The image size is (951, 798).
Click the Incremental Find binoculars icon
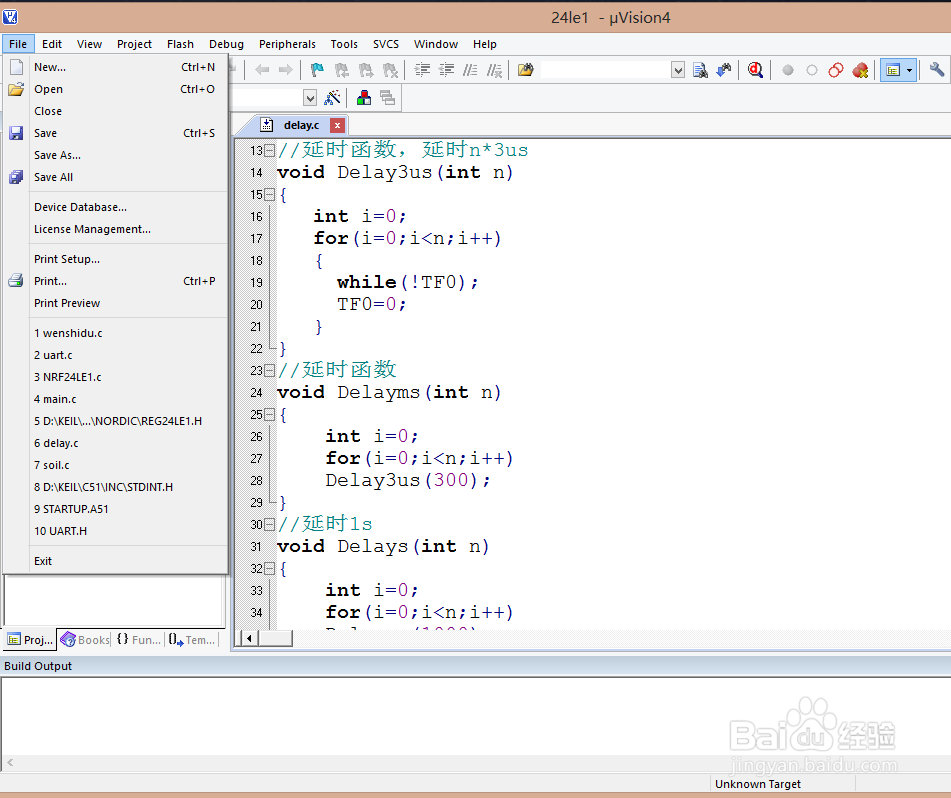pyautogui.click(x=724, y=70)
